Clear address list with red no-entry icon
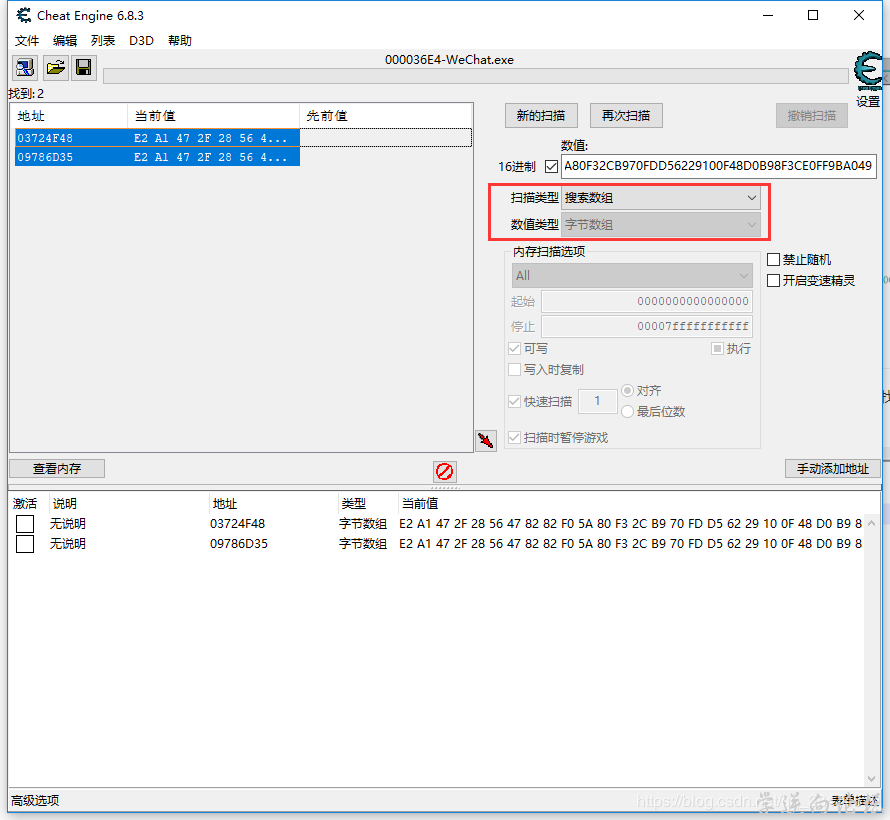This screenshot has height=820, width=890. (444, 471)
